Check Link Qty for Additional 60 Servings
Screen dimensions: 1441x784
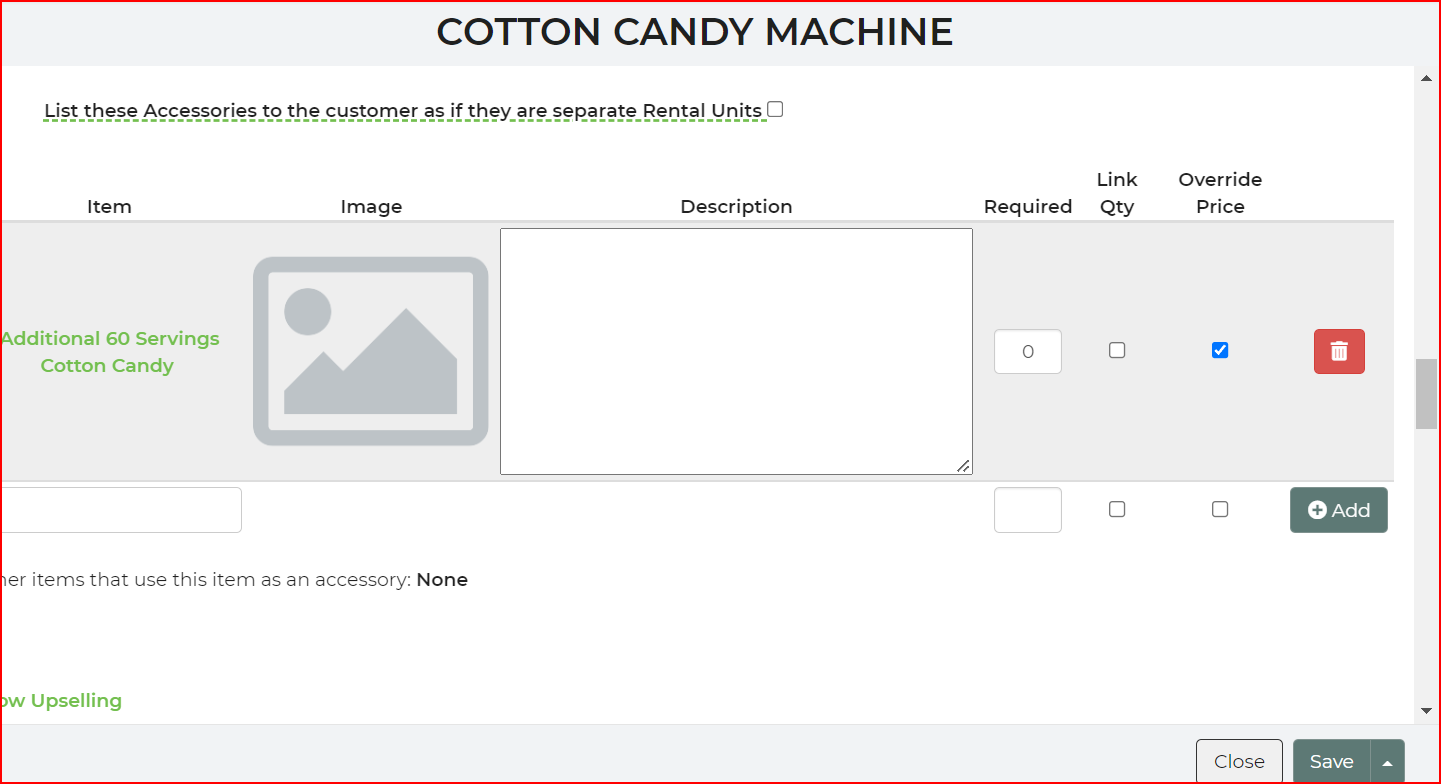tap(1117, 350)
